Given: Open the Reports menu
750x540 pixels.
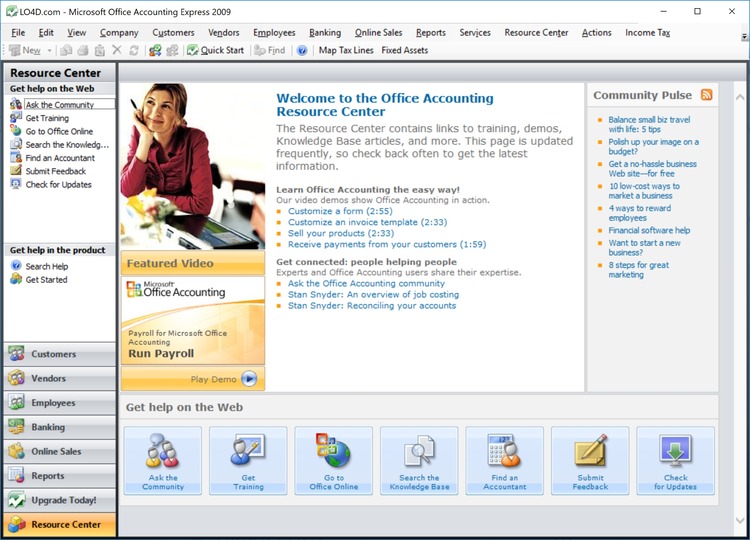Looking at the screenshot, I should [430, 33].
